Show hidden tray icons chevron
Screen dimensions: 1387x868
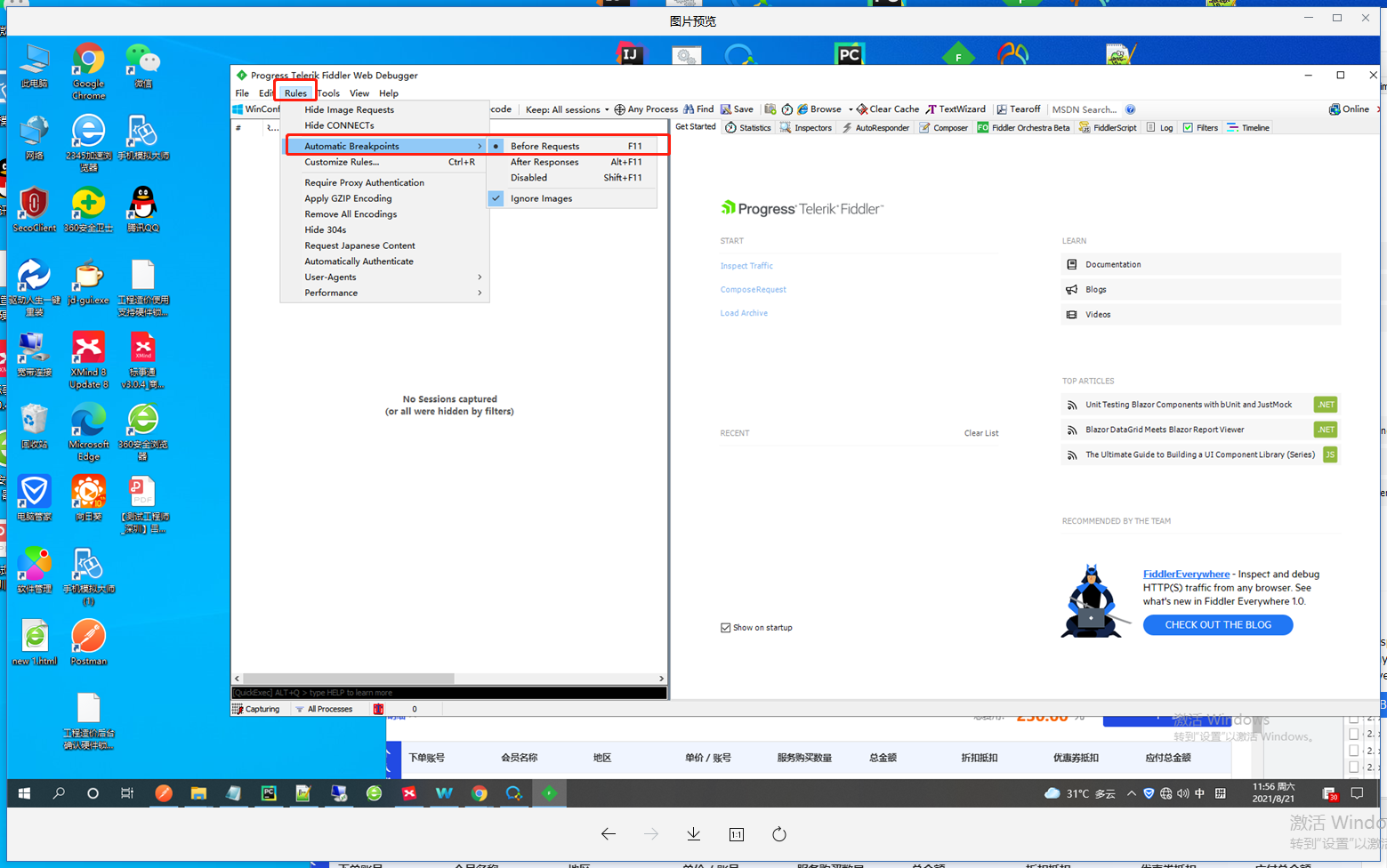coord(1131,793)
